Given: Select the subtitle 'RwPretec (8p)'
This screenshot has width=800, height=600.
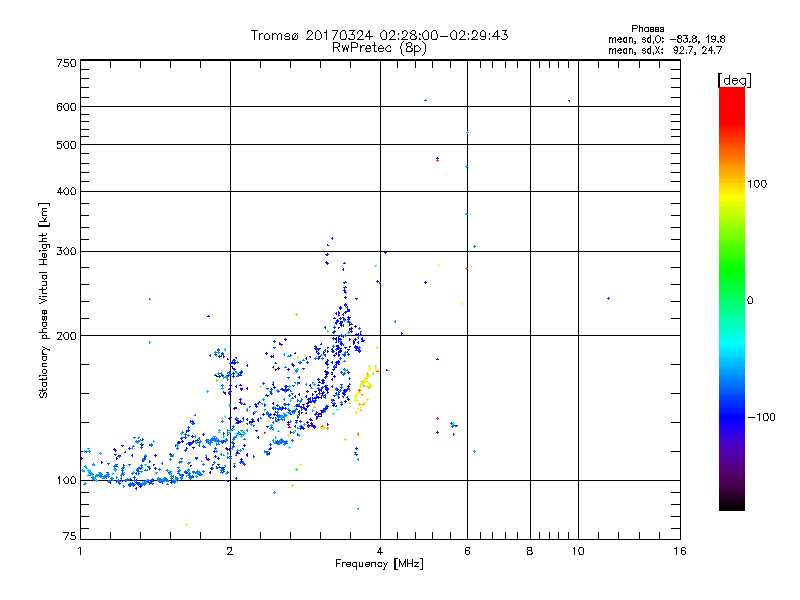Looking at the screenshot, I should (379, 48).
